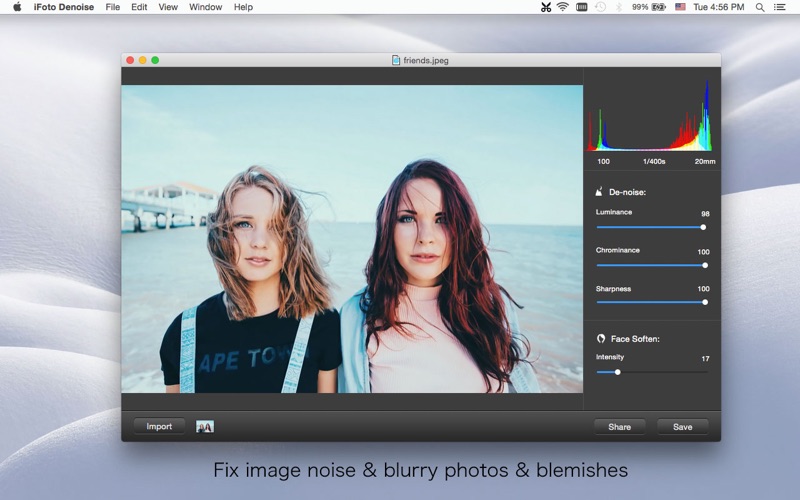The image size is (800, 500).
Task: Click the ISO value 100 under histogram
Action: coord(604,161)
